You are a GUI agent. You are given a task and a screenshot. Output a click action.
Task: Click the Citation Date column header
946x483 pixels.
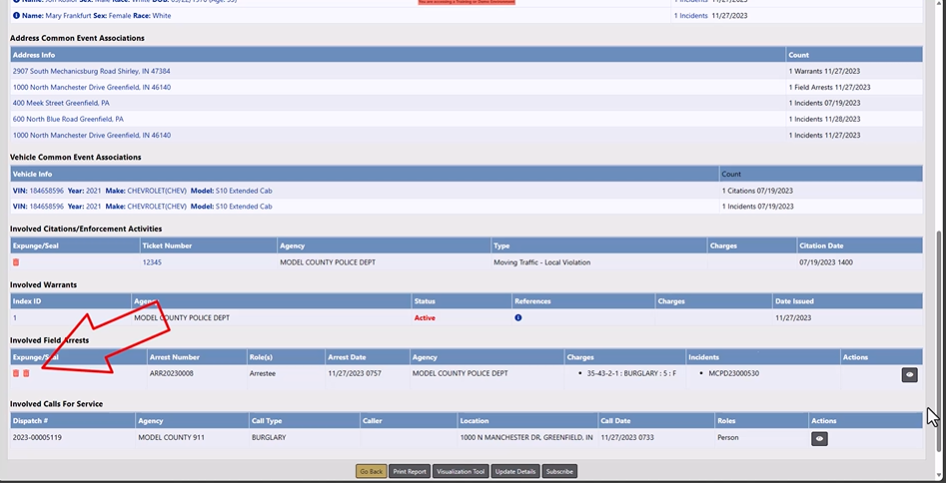point(821,245)
